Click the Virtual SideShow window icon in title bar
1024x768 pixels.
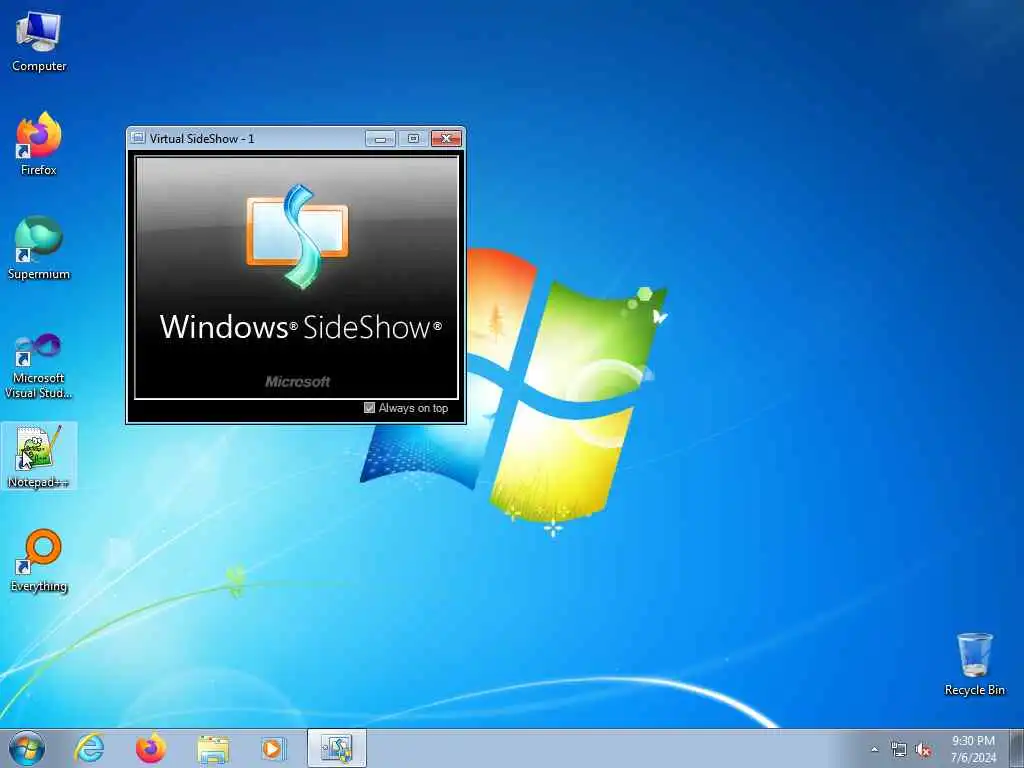[137, 138]
